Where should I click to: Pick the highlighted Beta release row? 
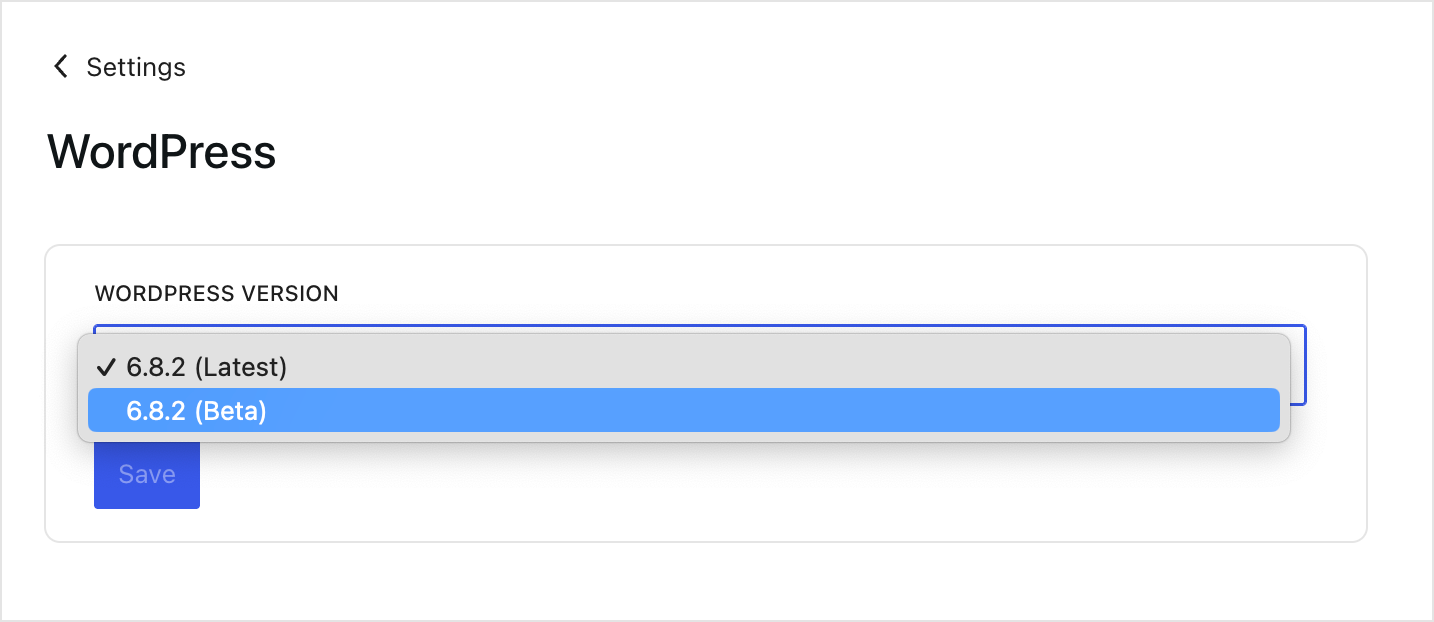(x=195, y=410)
